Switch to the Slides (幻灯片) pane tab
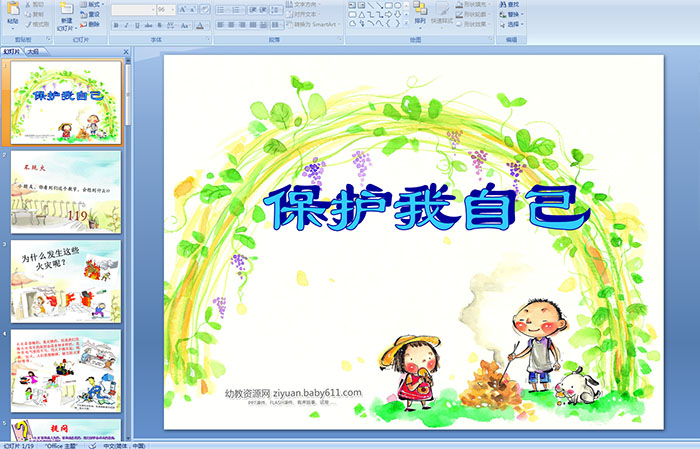Screen dimensions: 700x449 pos(12,52)
